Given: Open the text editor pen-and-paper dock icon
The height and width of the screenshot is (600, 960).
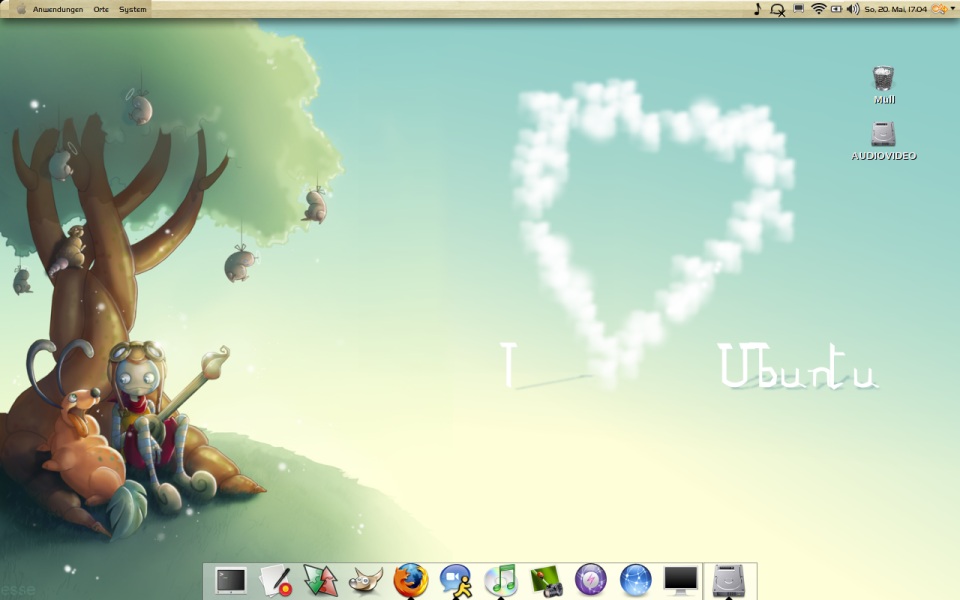Looking at the screenshot, I should click(276, 580).
